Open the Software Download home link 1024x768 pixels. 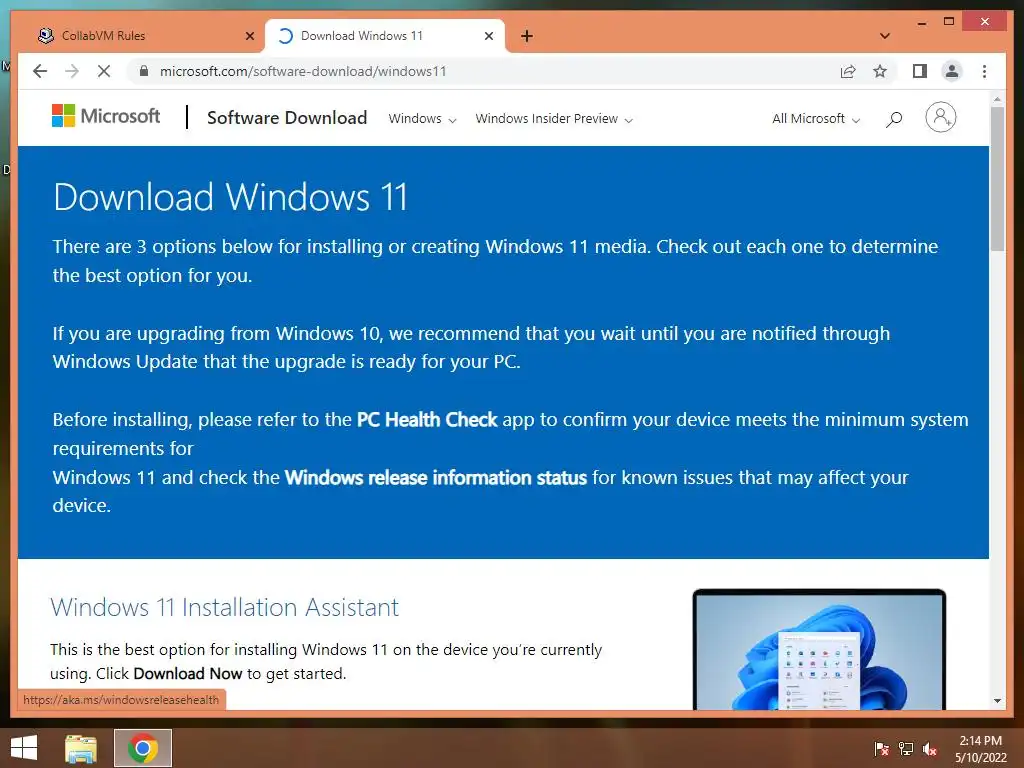pyautogui.click(x=287, y=118)
